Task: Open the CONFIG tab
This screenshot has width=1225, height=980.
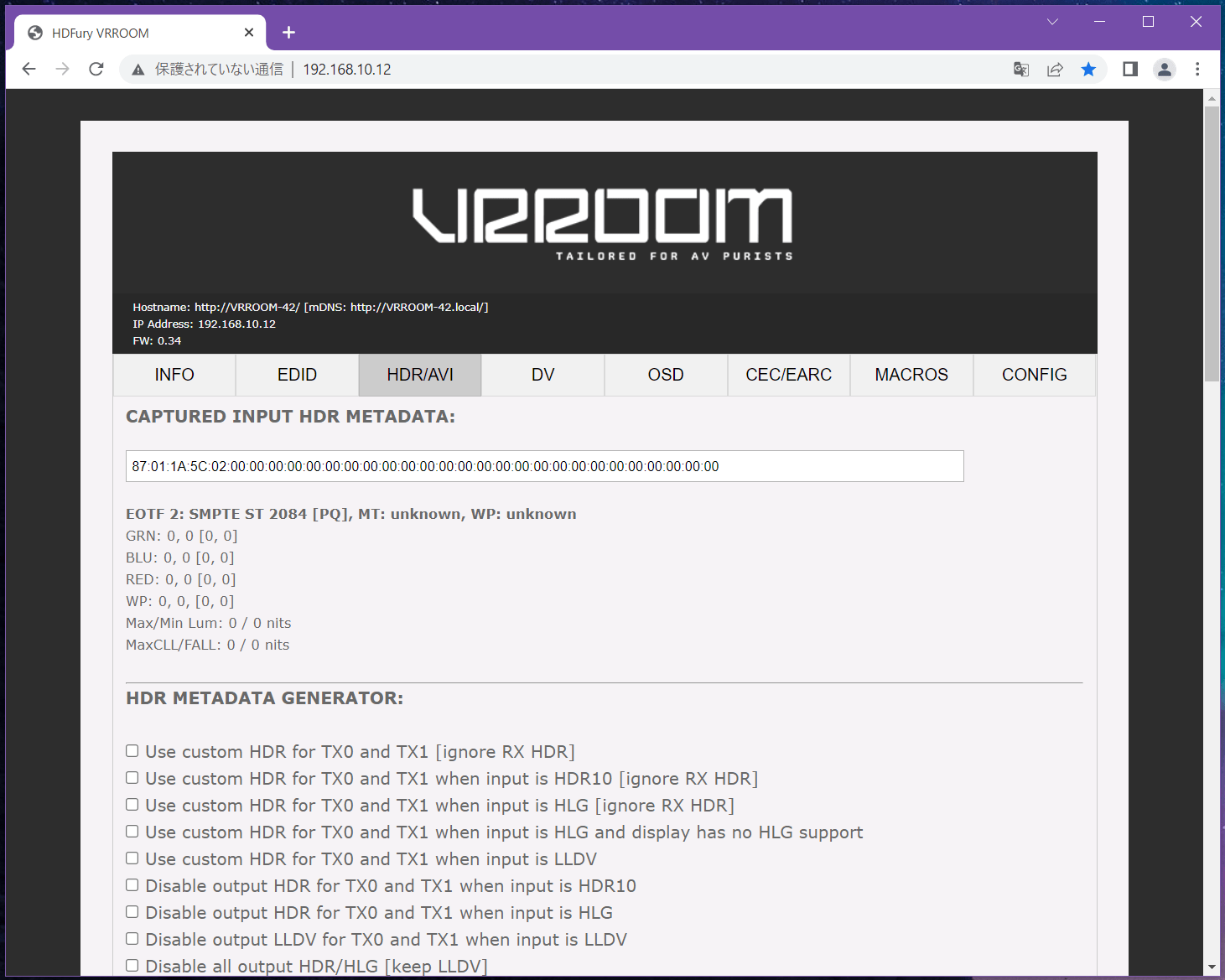Action: (1035, 375)
